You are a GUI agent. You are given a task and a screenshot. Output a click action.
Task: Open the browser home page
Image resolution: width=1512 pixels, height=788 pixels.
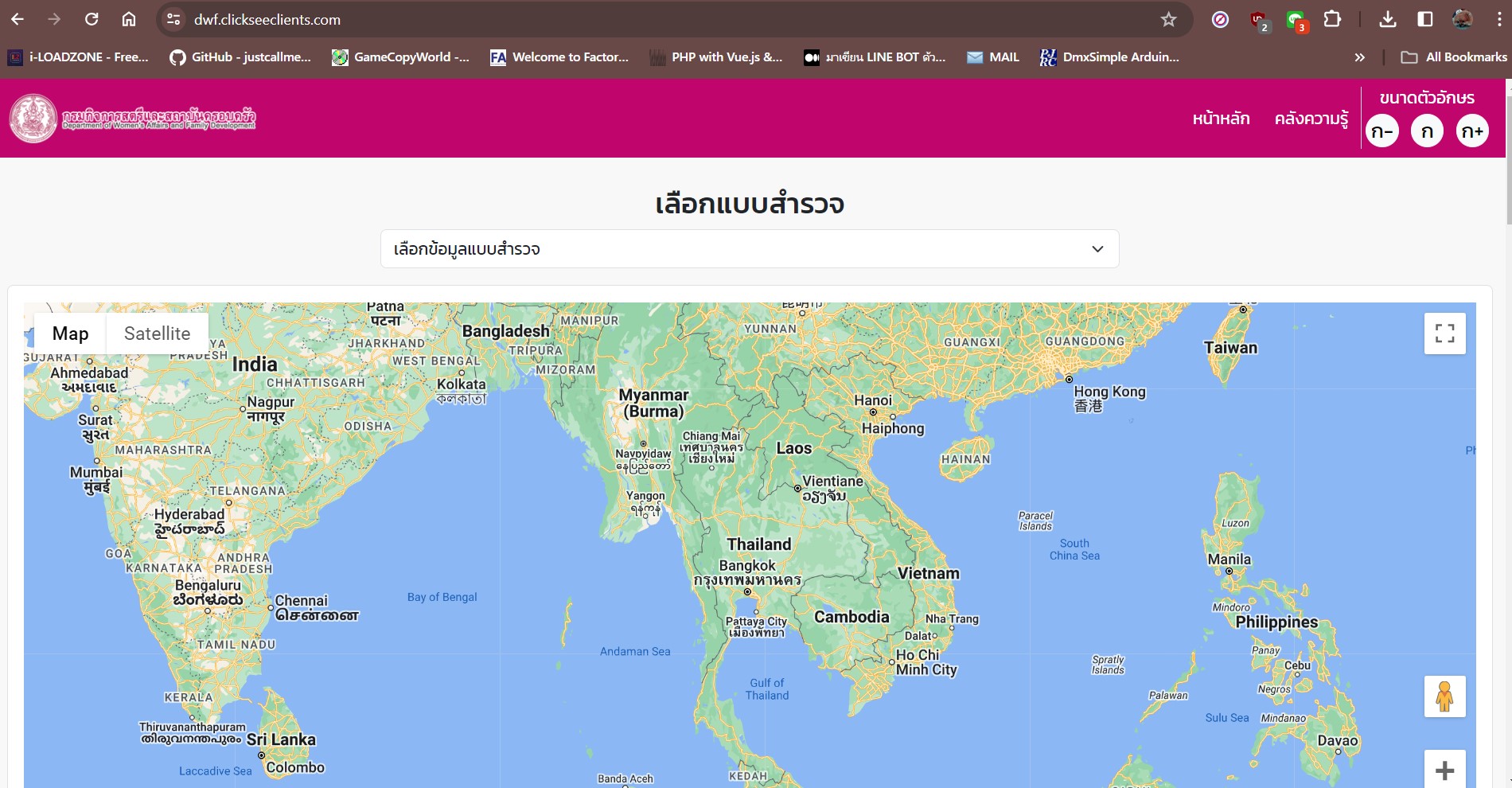(129, 19)
